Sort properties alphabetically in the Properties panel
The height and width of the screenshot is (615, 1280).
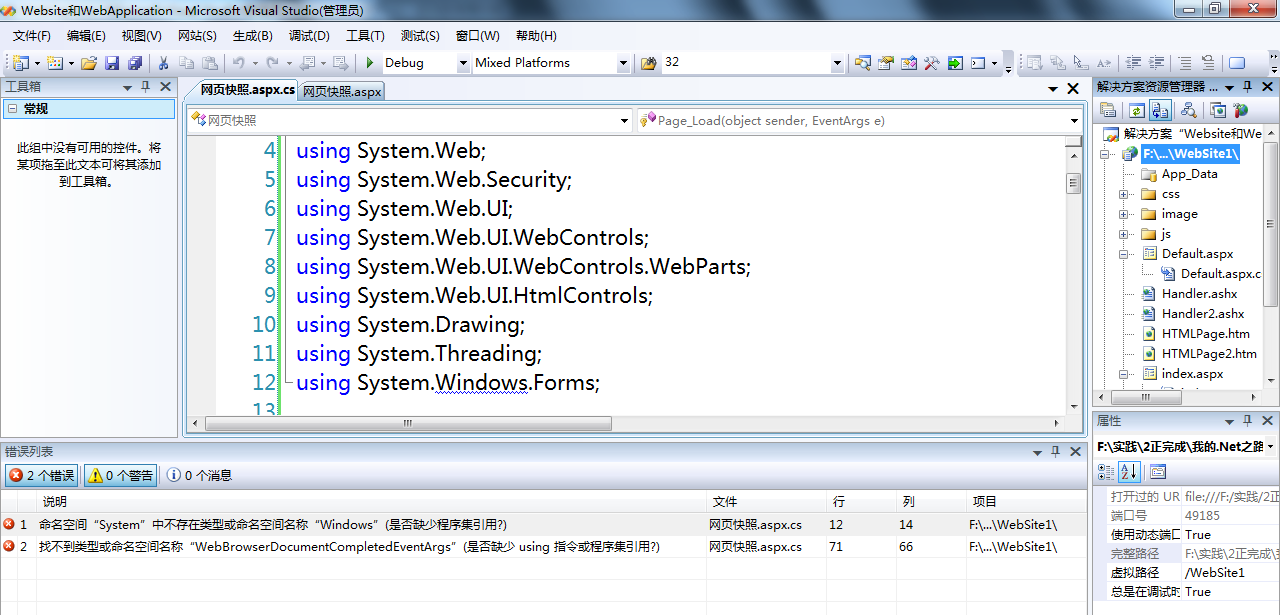point(1128,471)
